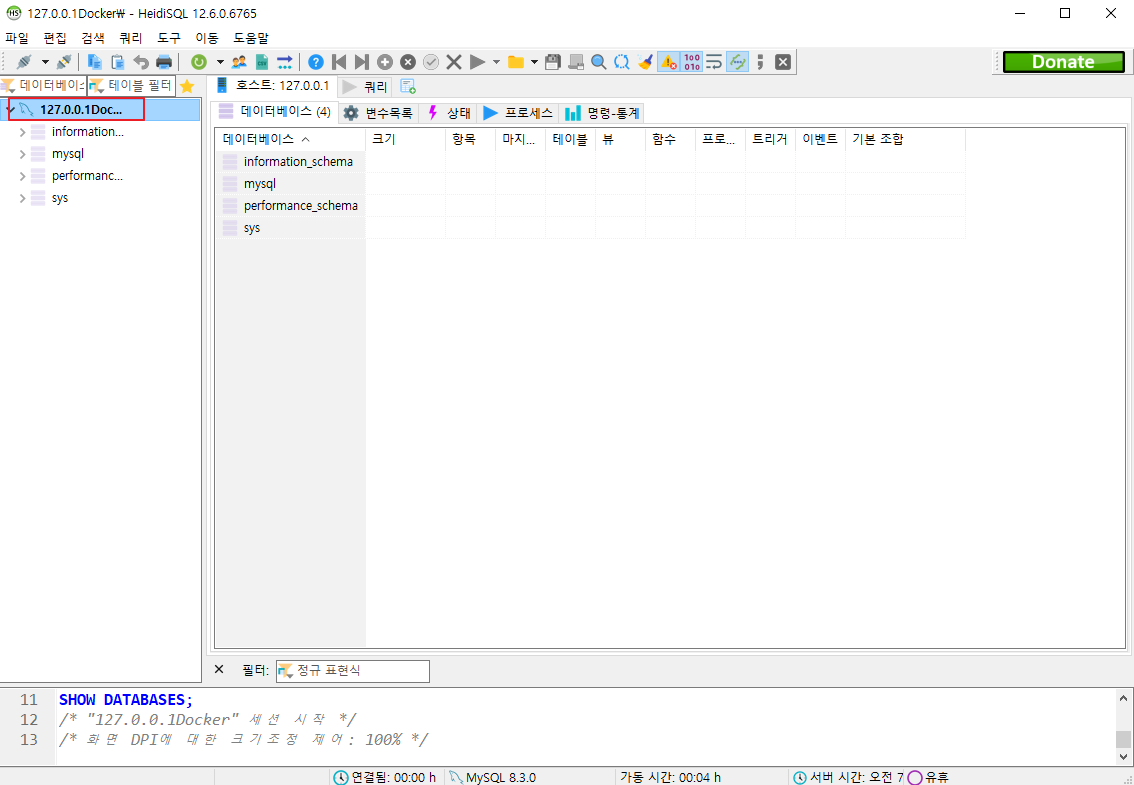Open the 검색 menu
The height and width of the screenshot is (785, 1134).
[x=93, y=38]
